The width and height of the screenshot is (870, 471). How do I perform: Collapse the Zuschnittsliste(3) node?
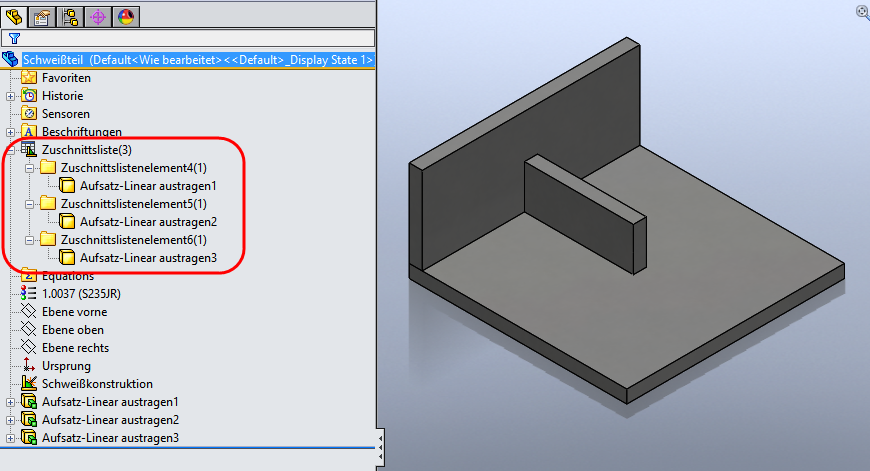[11, 150]
